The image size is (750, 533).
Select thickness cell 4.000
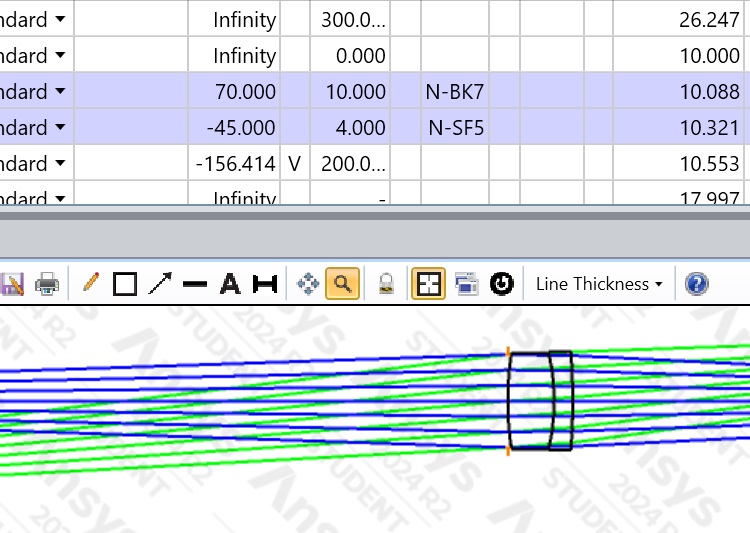350,127
